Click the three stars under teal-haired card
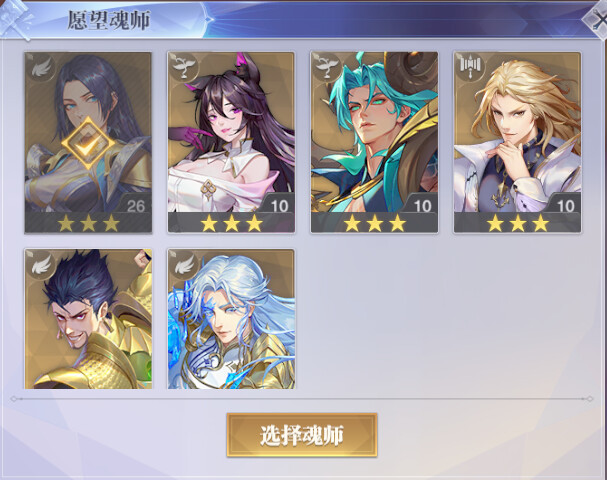Screen dimensions: 607x480 click(x=374, y=223)
